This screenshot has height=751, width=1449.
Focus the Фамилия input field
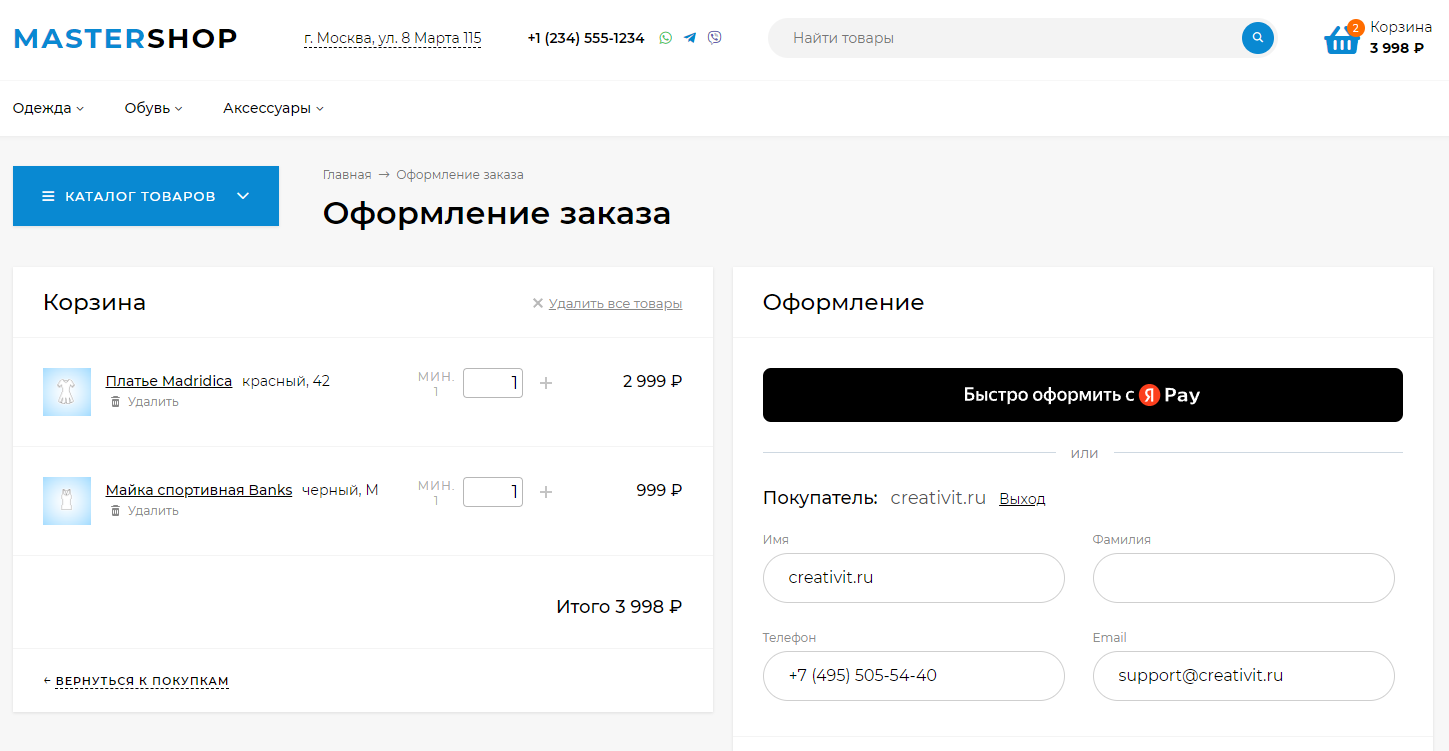pos(1243,578)
